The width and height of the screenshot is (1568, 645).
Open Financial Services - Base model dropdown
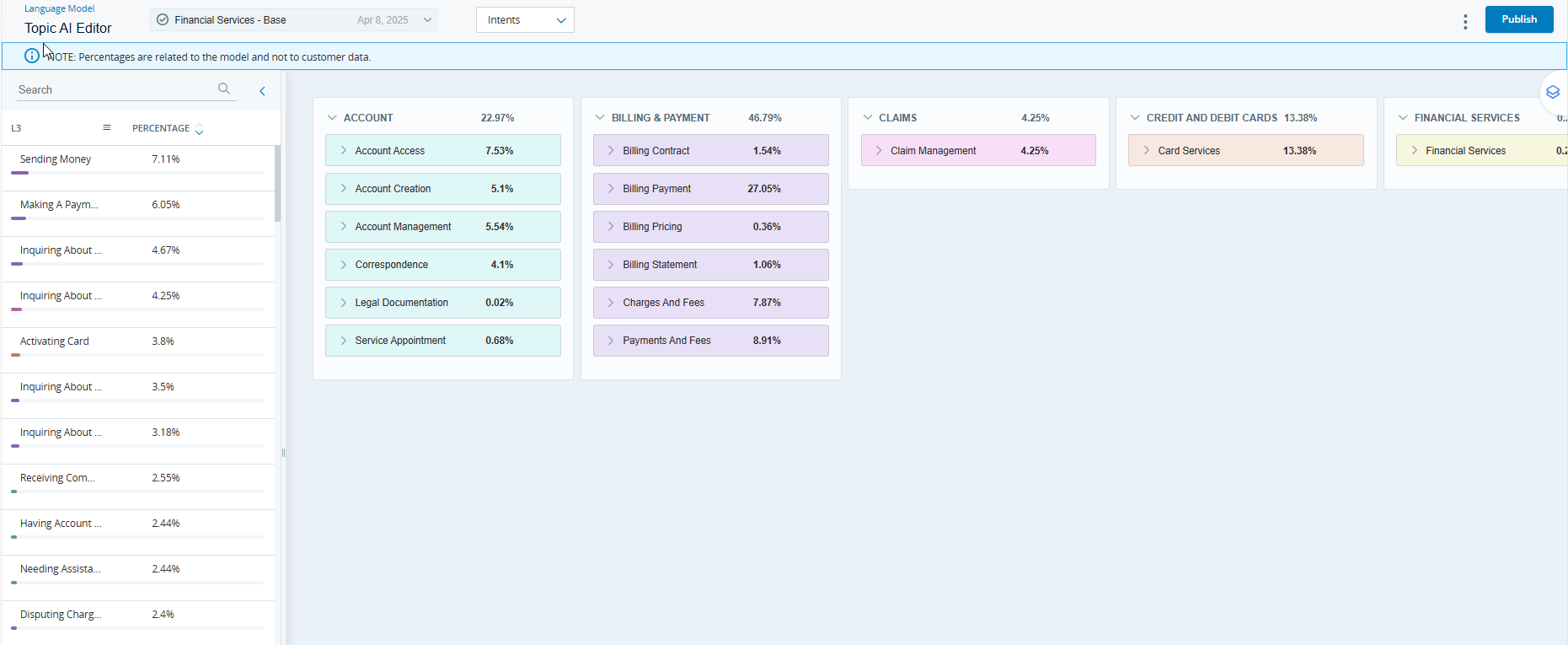(426, 20)
